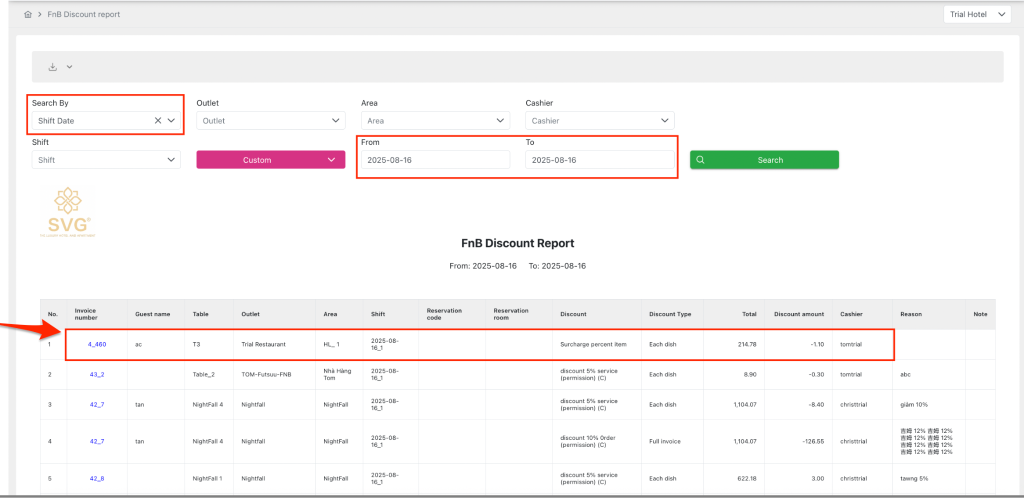
Task: Open invoice 42_6 link
Action: tap(97, 478)
